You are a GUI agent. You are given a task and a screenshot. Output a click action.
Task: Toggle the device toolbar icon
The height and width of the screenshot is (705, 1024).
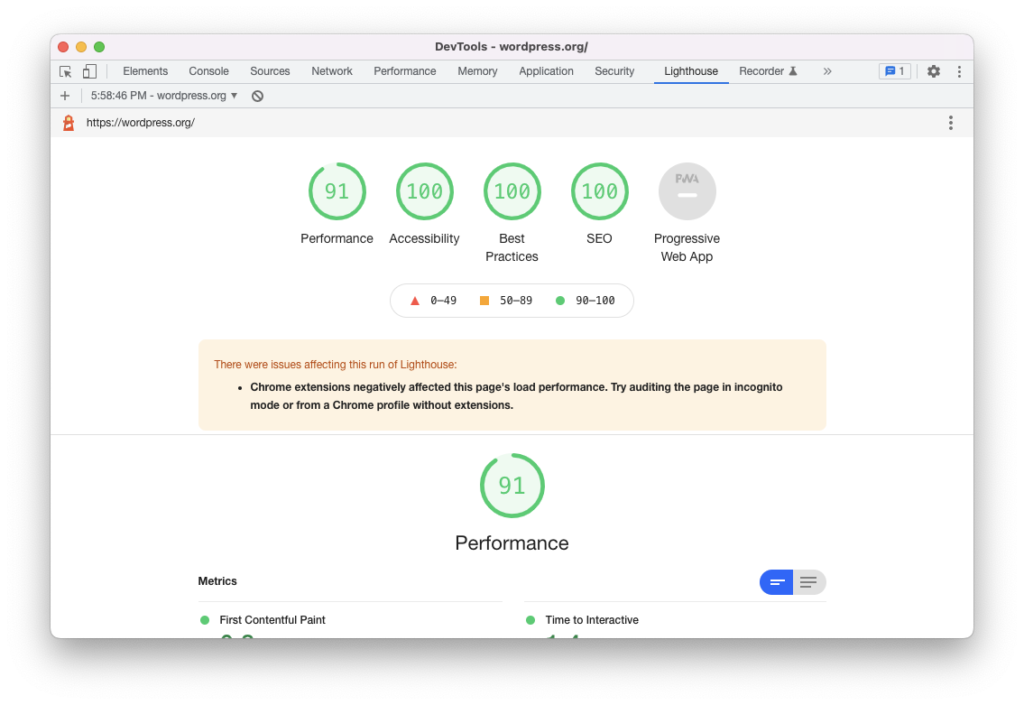click(89, 72)
